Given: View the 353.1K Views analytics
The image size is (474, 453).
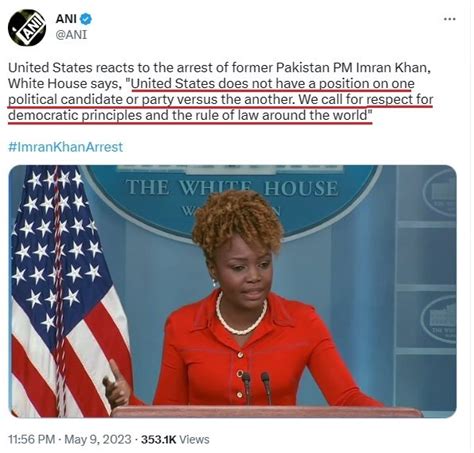Looking at the screenshot, I should pyautogui.click(x=175, y=439).
